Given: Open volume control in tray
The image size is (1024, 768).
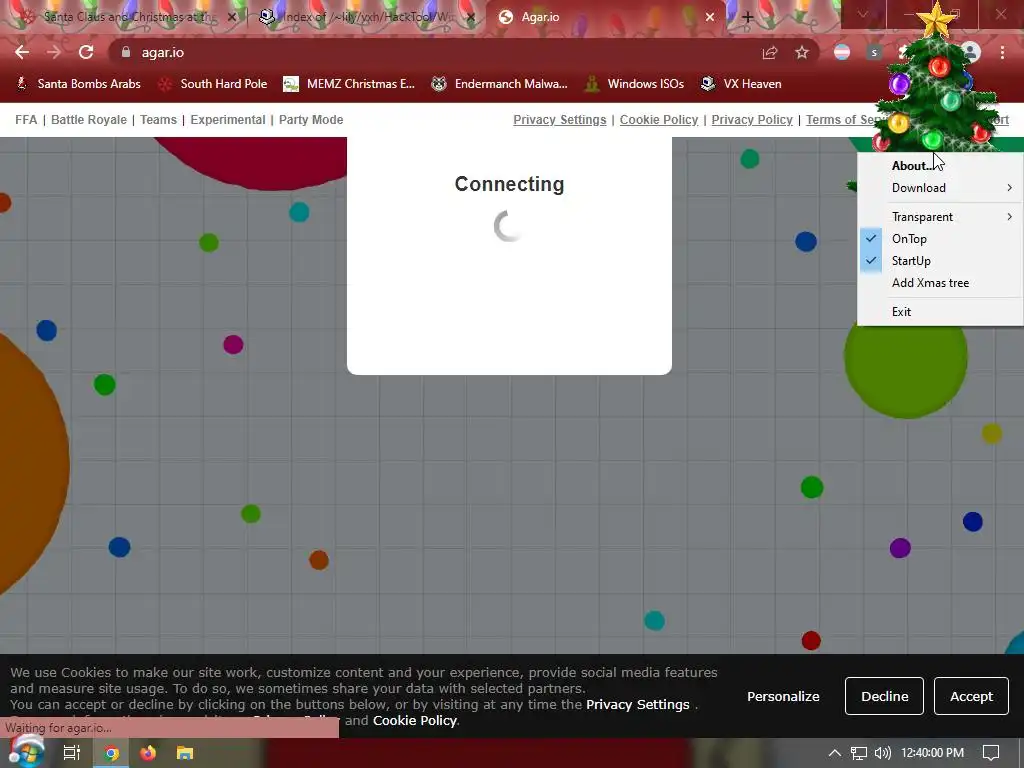Looking at the screenshot, I should pos(882,753).
